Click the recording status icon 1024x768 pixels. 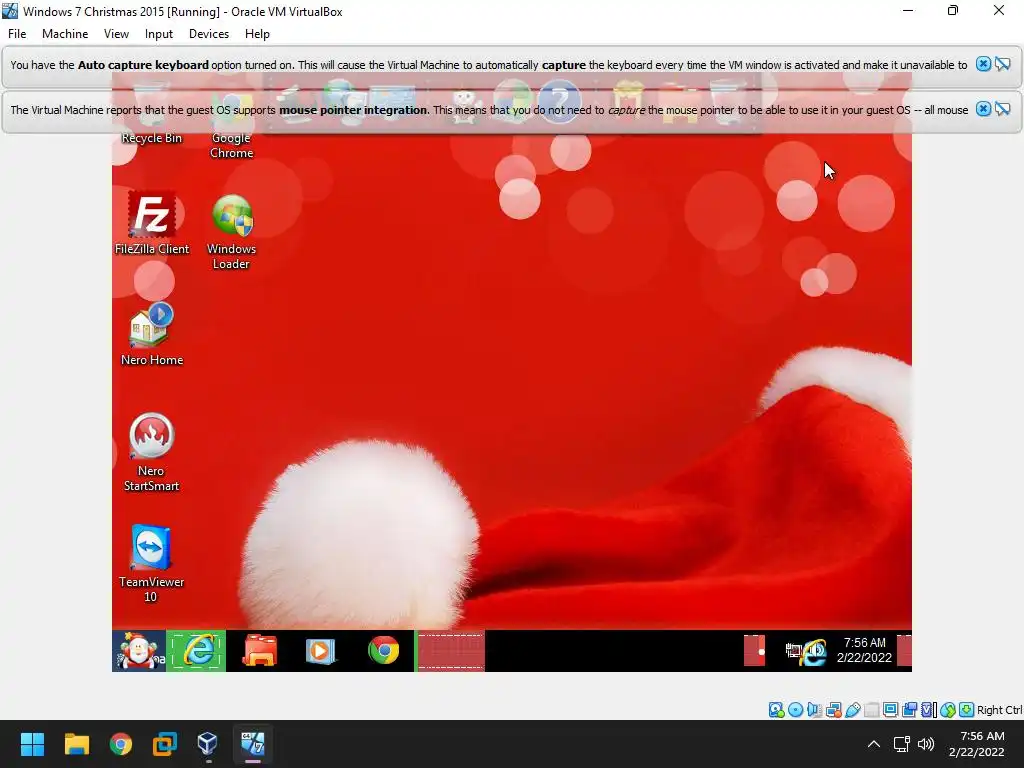click(x=909, y=709)
